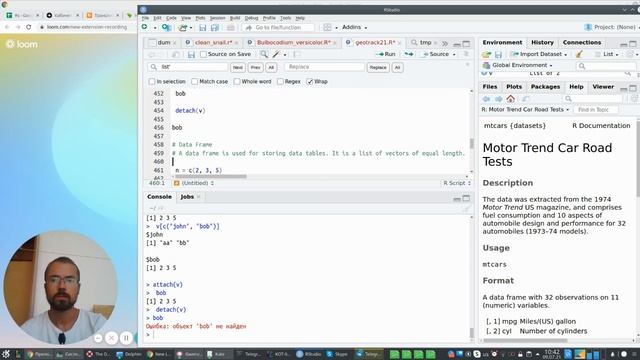Open recent files dropdown arrow
640x360 pixels.
191,28
